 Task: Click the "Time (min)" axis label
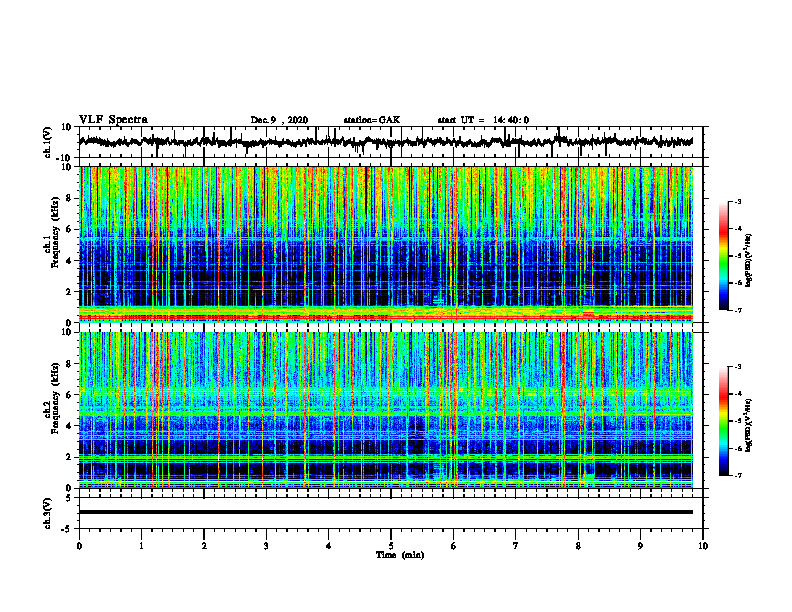point(400,555)
